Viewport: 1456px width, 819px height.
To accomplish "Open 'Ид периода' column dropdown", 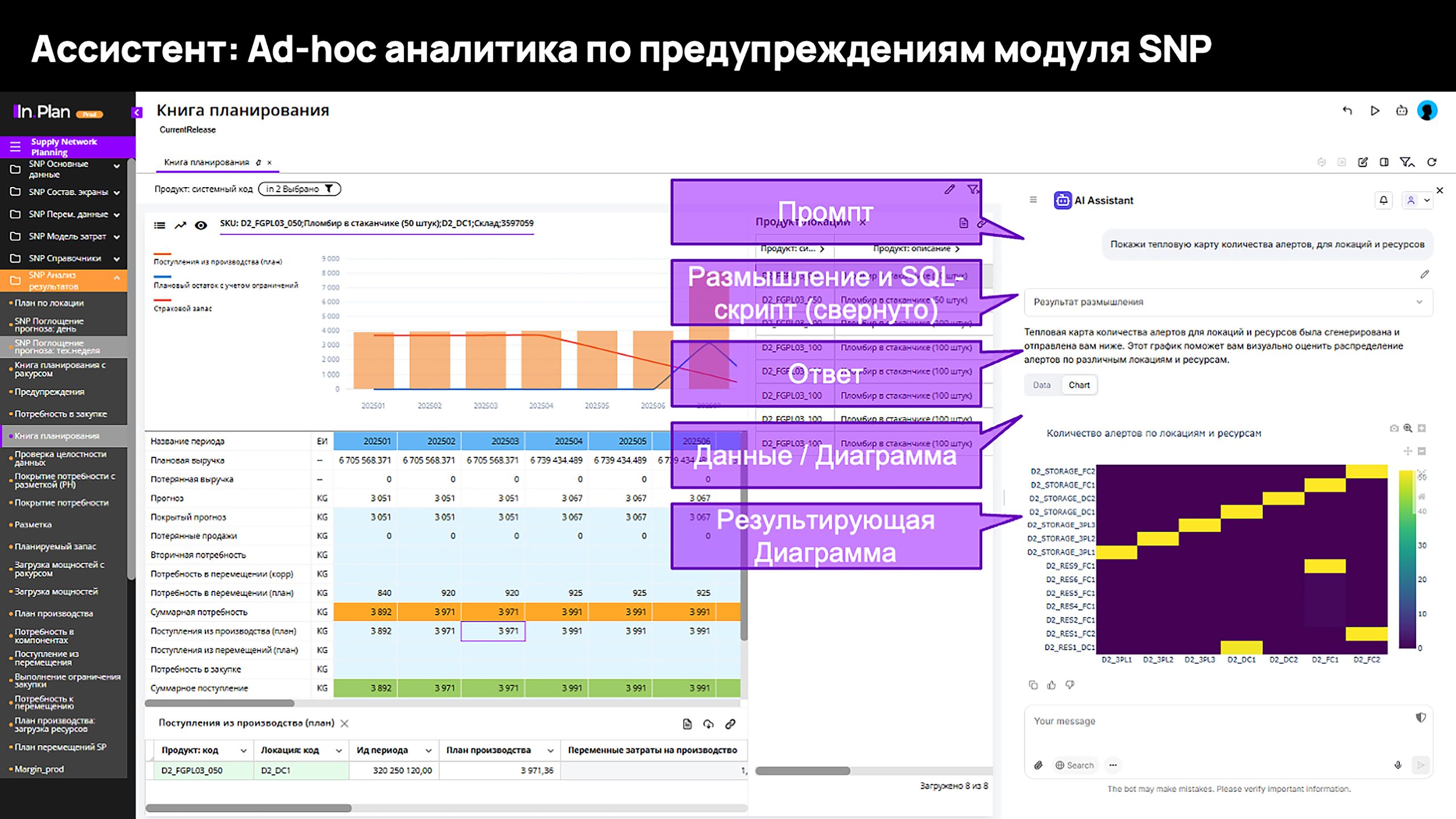I will pos(428,751).
